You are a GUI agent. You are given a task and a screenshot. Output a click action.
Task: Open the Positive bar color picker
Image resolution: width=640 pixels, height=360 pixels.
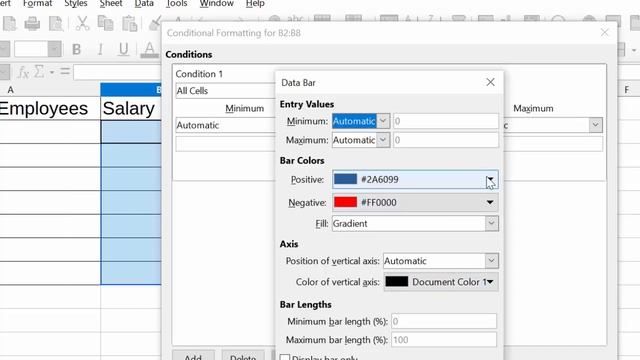[415, 180]
